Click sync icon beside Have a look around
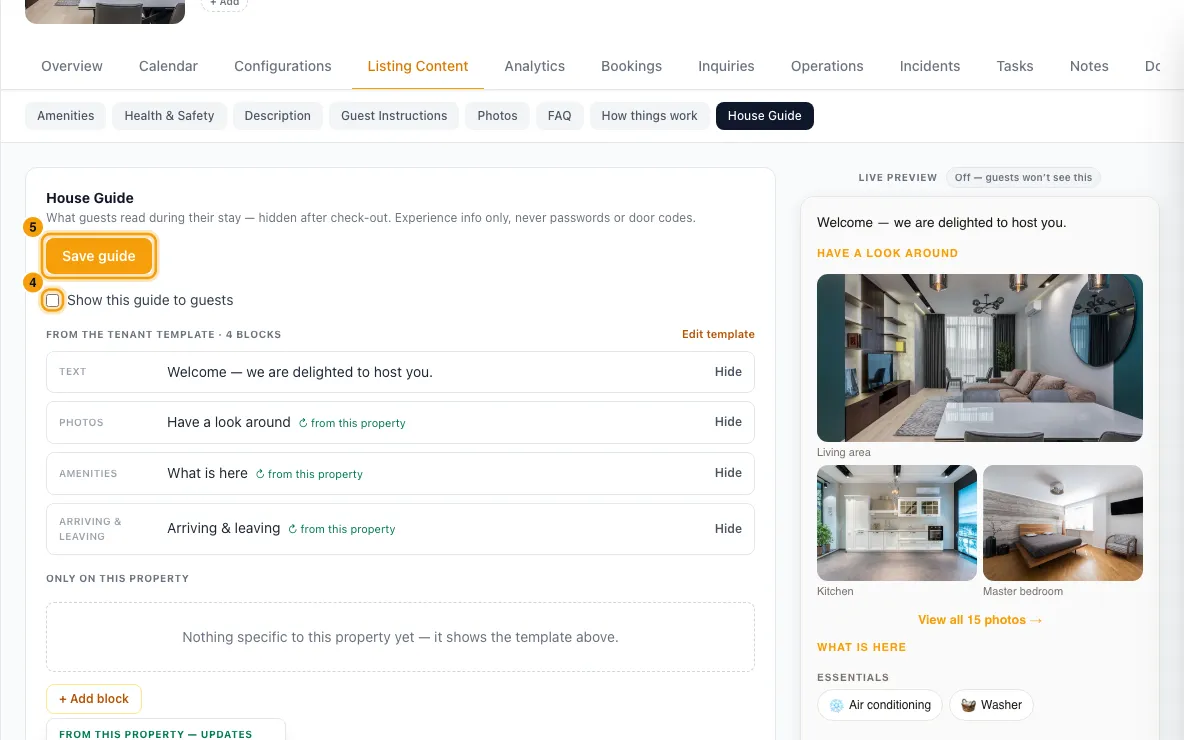1184x740 pixels. [x=303, y=423]
